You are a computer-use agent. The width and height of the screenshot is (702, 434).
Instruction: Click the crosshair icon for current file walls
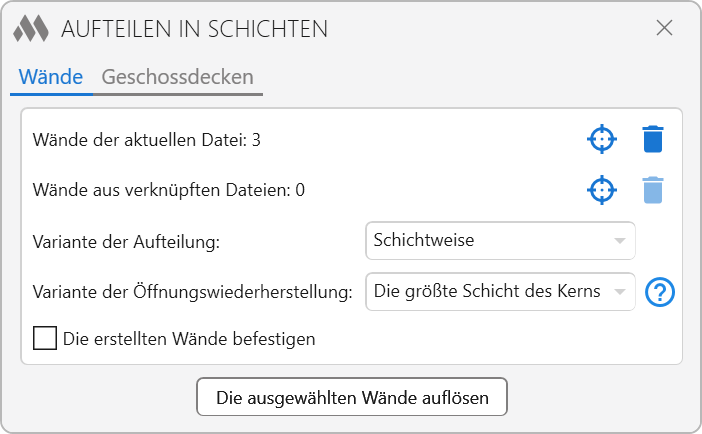(600, 139)
